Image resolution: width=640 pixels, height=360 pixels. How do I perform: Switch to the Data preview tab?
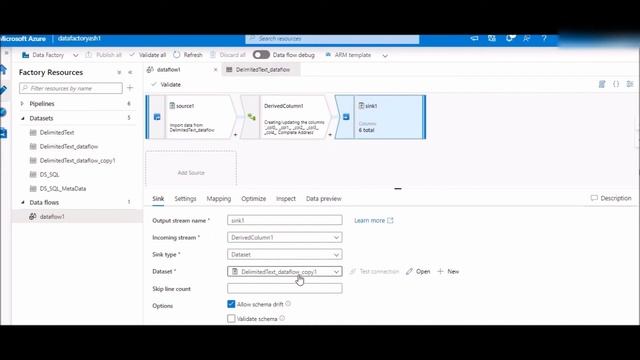(324, 199)
